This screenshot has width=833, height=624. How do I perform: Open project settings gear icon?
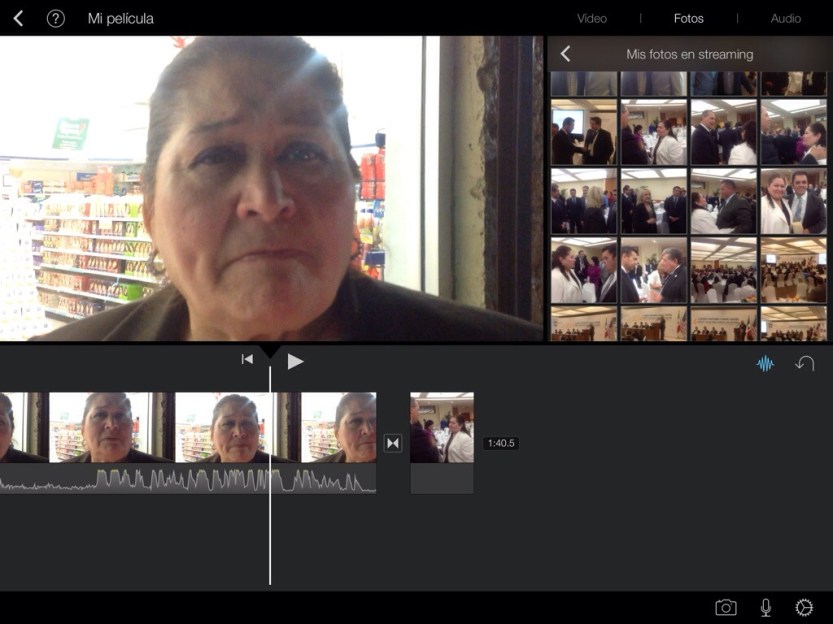(x=804, y=607)
